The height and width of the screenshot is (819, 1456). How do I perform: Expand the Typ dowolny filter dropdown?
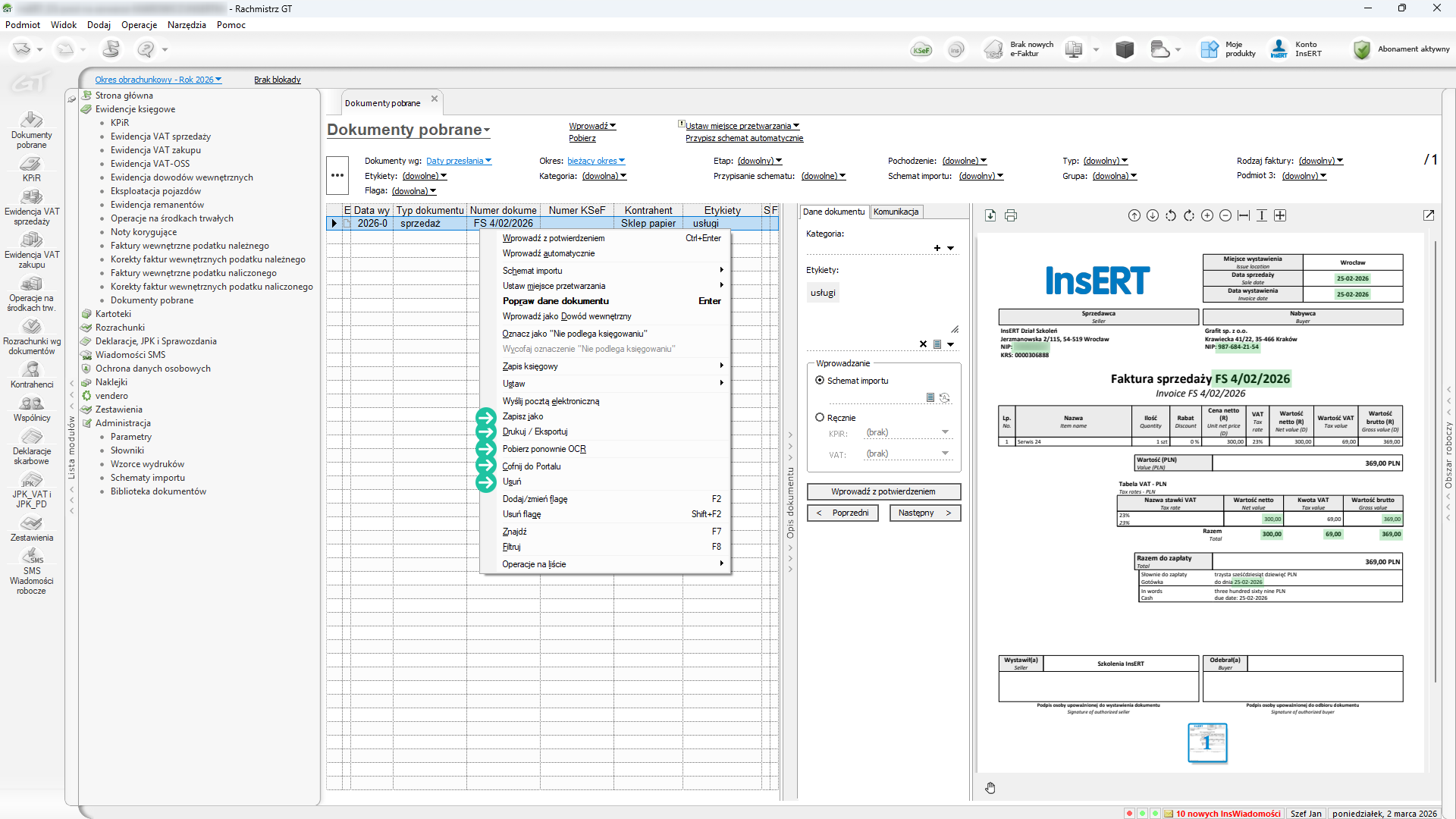coord(1106,161)
